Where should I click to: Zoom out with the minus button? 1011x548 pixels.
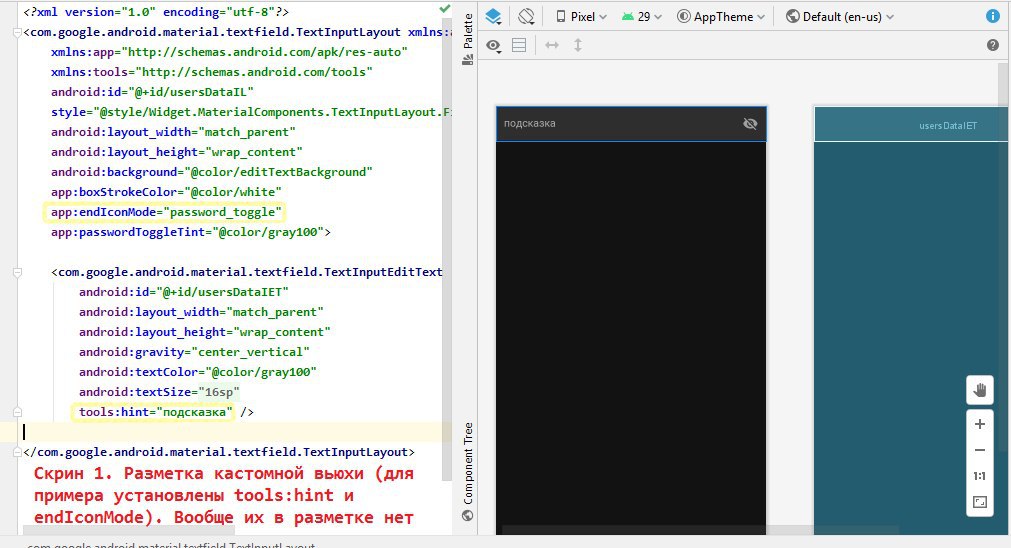(980, 450)
